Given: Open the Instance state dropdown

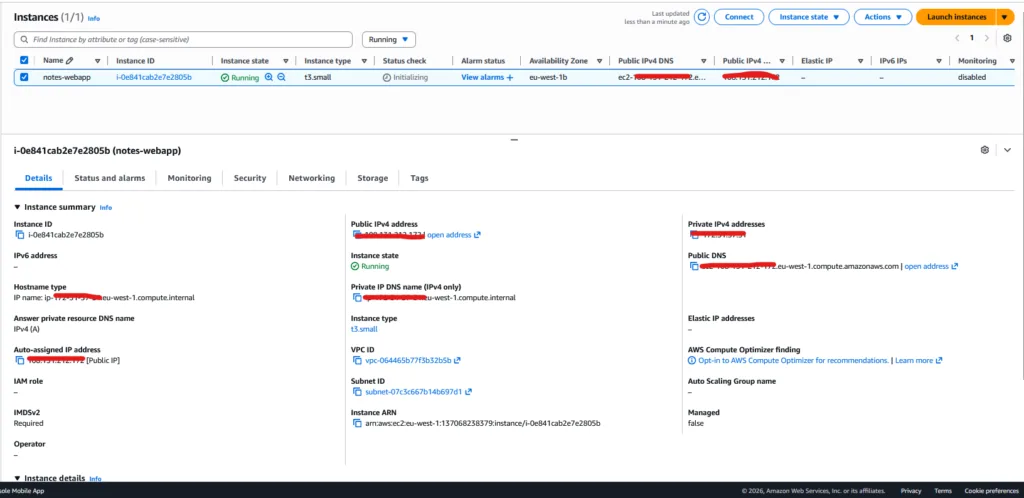Looking at the screenshot, I should tap(809, 17).
